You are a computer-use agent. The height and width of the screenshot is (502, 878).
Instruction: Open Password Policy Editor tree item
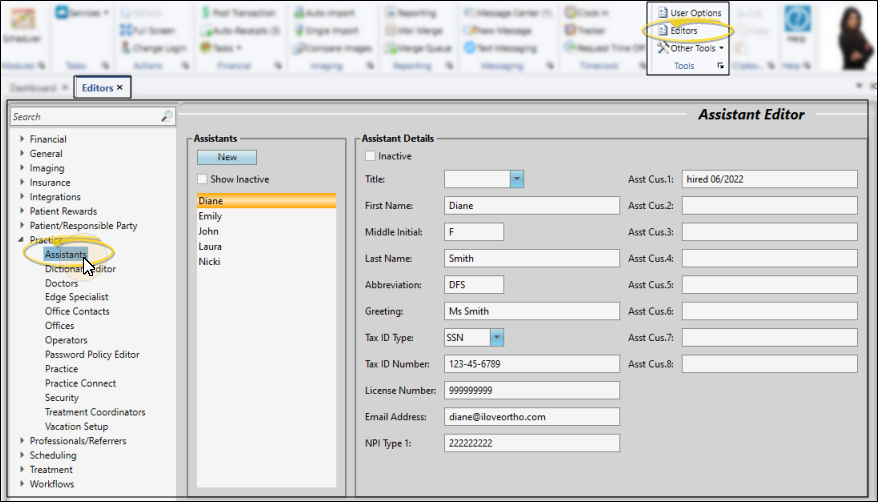tap(92, 354)
